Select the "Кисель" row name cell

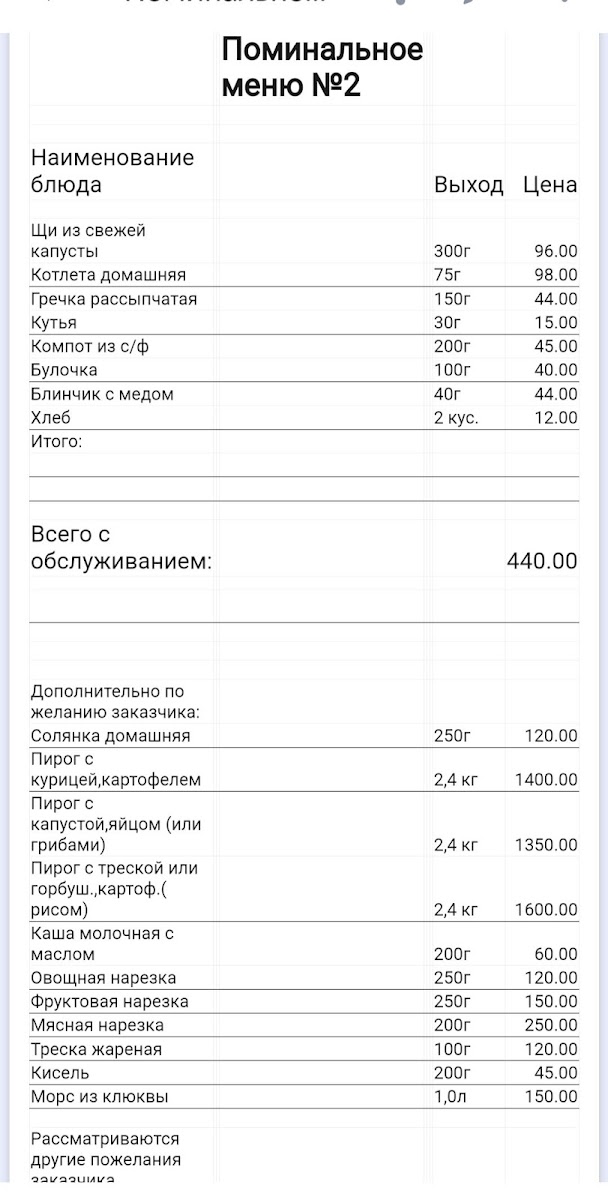coord(60,1073)
